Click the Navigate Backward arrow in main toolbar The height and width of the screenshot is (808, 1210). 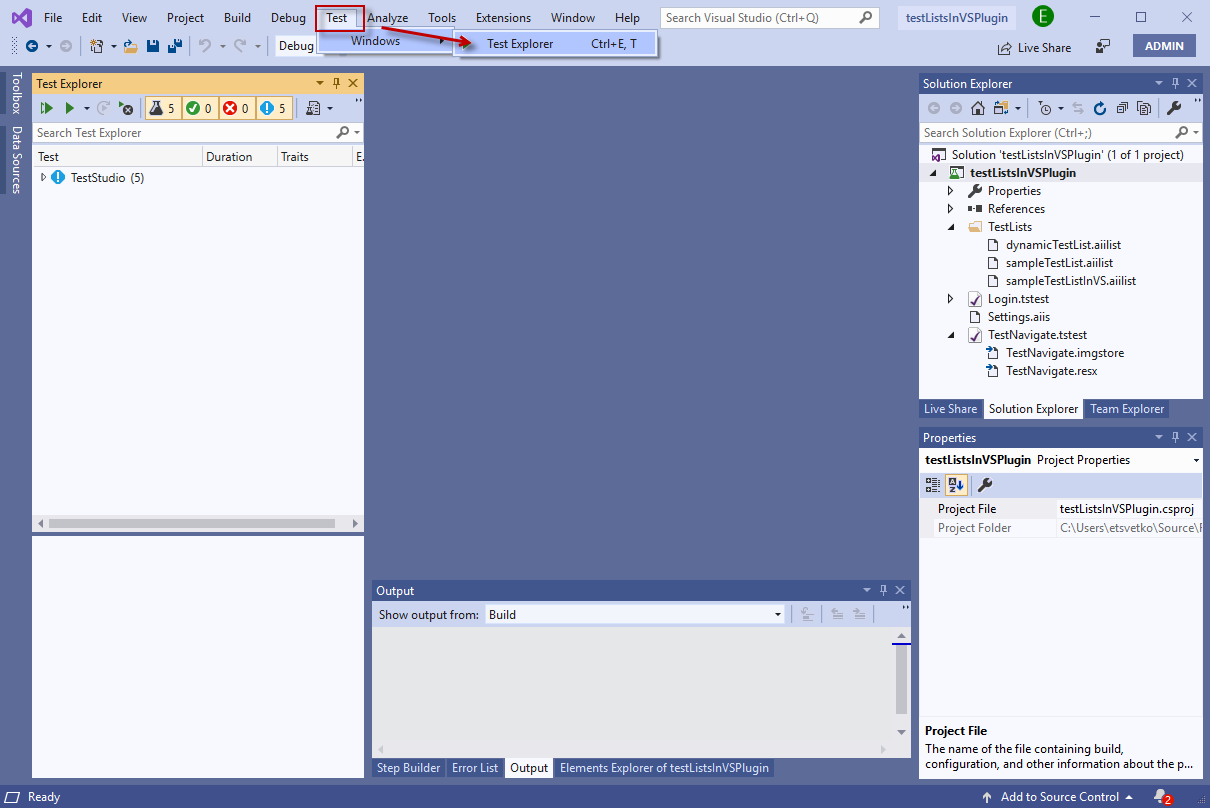pyautogui.click(x=32, y=46)
